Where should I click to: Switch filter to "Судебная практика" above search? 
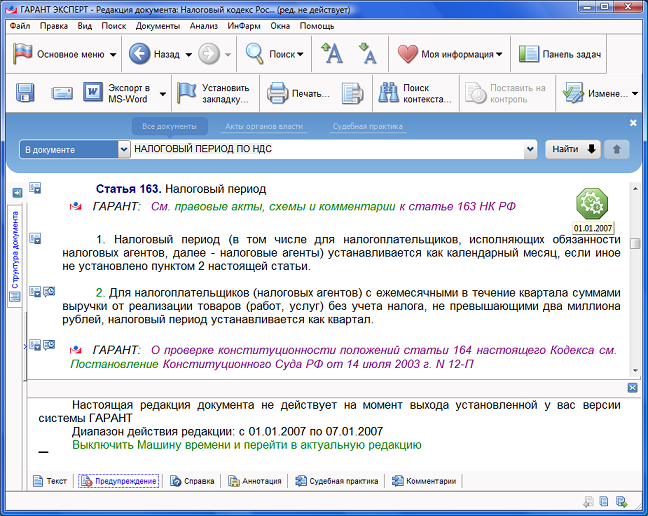(367, 127)
